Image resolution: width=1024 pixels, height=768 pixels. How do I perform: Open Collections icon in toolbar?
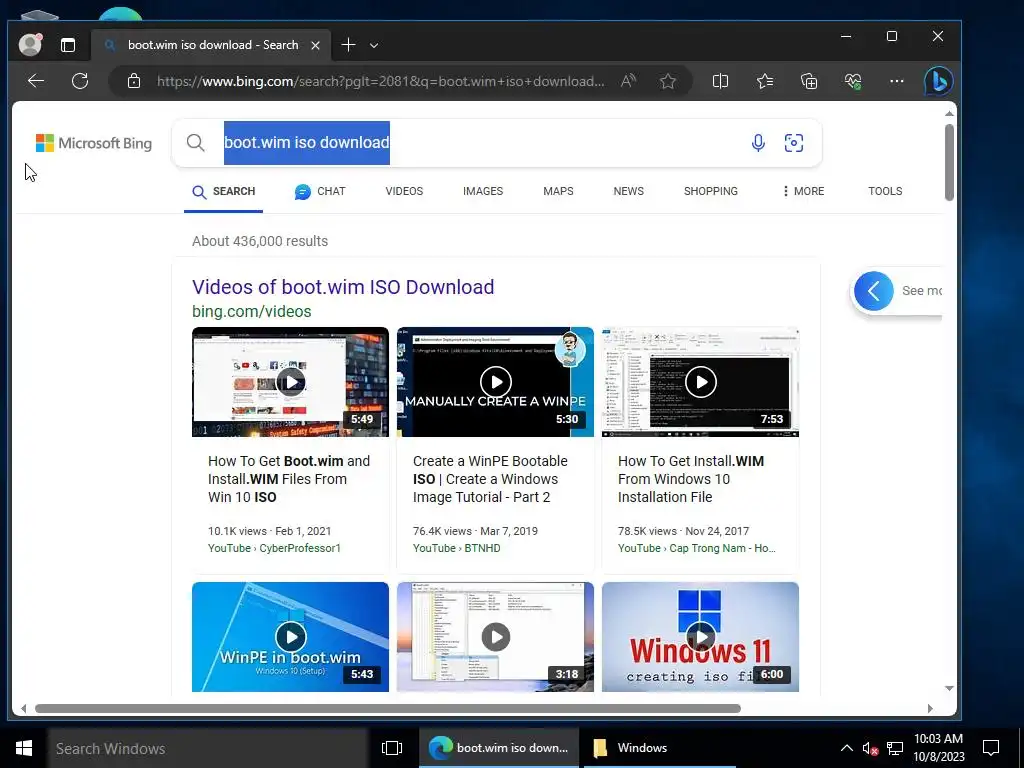808,81
